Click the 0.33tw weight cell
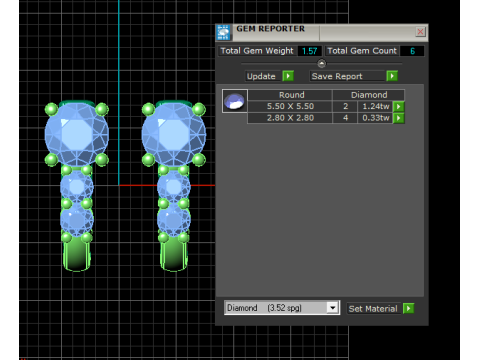Screen dimensions: 480x360 point(375,118)
